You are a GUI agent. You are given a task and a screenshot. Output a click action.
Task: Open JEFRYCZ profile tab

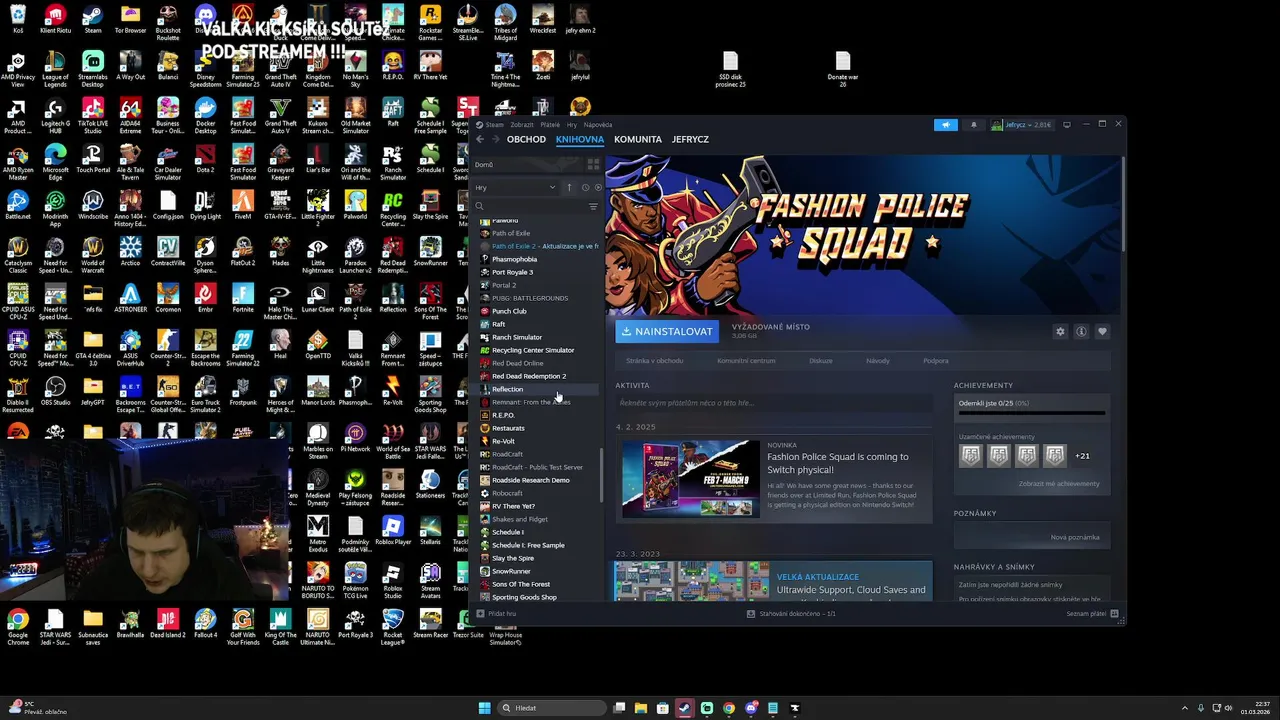[690, 139]
